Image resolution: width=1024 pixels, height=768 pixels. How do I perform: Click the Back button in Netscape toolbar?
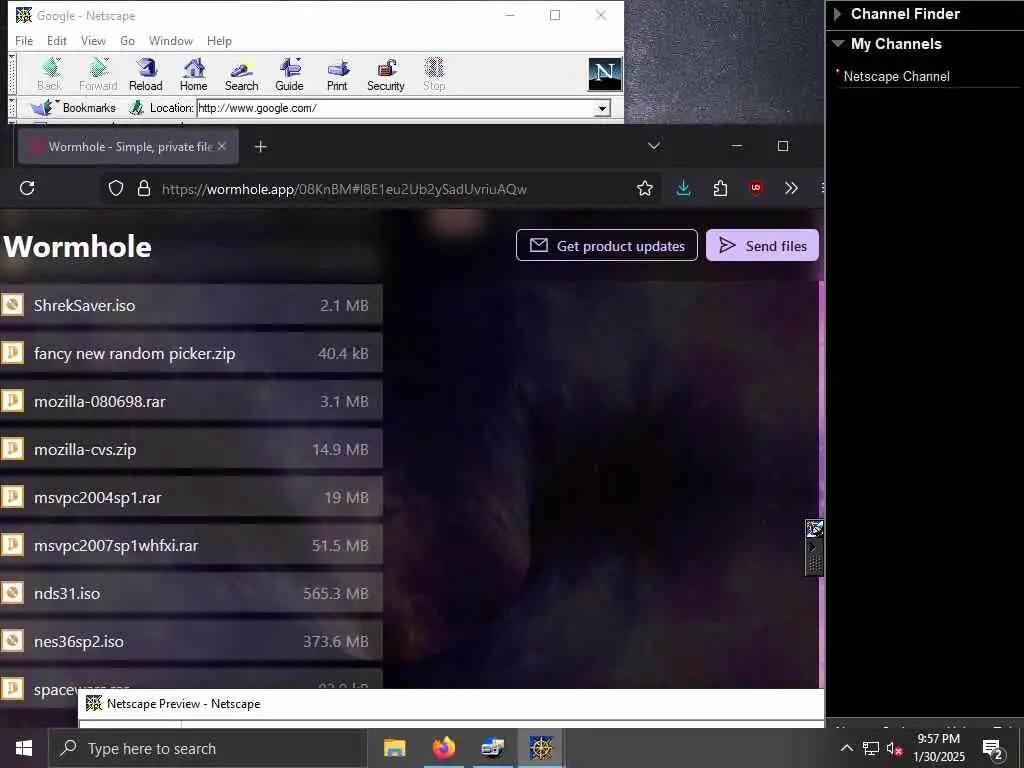(x=50, y=74)
